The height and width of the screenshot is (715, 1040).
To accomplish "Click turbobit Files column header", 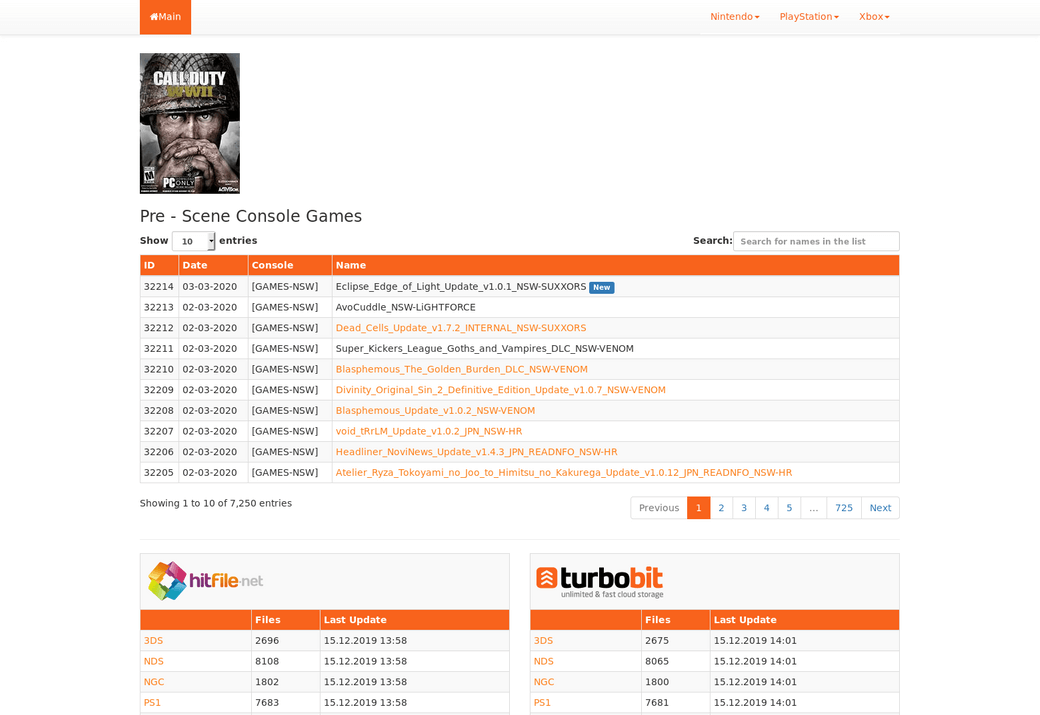I will point(676,619).
